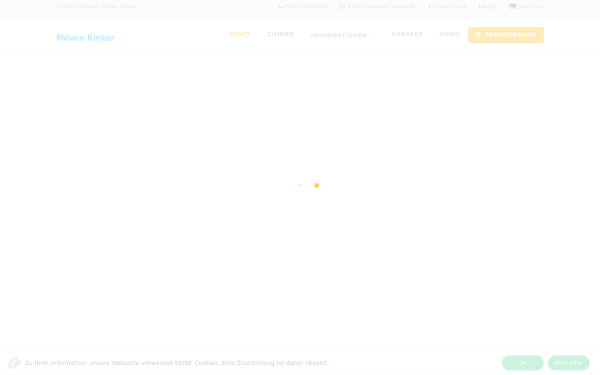Viewport: 600px width, 375px height.
Task: Click the Möven Kieker logo
Action: 85,38
